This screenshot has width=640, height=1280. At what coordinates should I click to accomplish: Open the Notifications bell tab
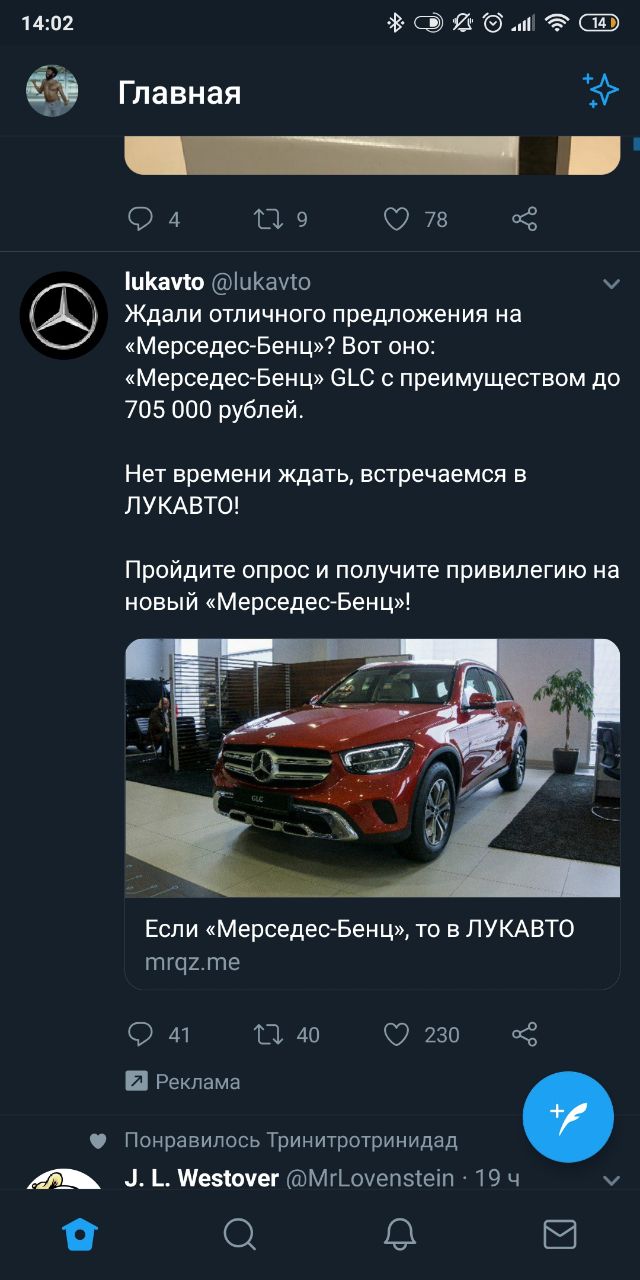click(400, 1234)
